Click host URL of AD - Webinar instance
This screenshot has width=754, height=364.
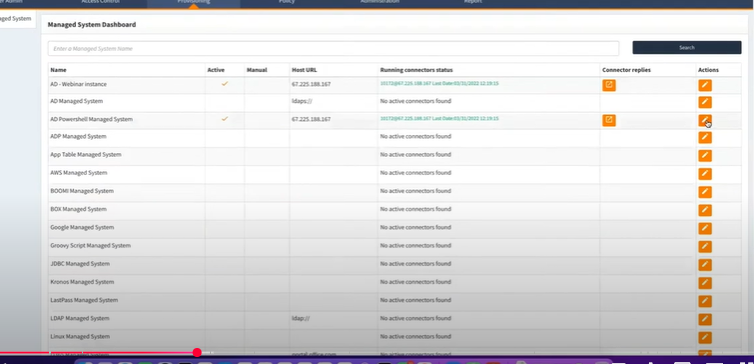click(311, 84)
